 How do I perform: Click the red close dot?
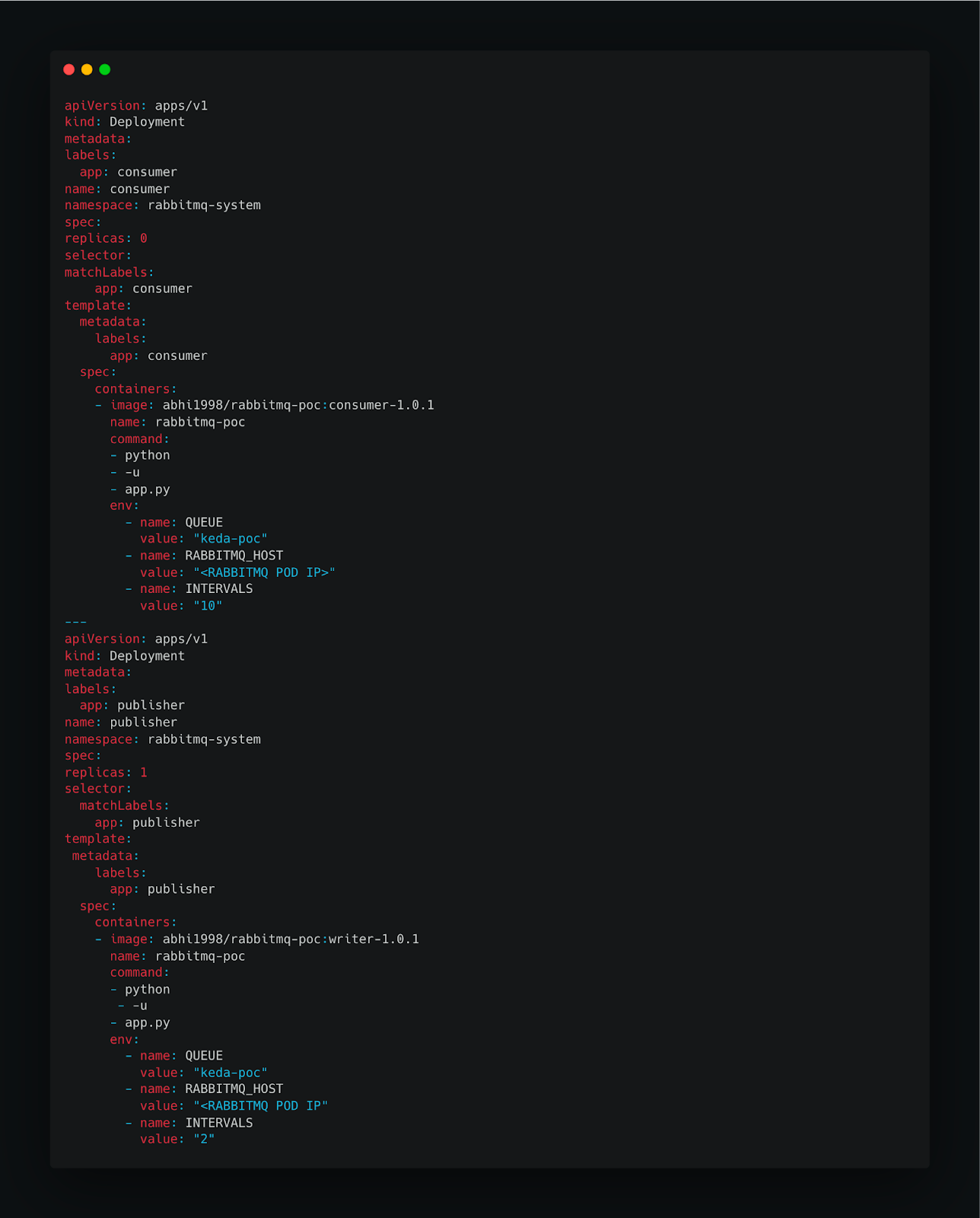68,69
